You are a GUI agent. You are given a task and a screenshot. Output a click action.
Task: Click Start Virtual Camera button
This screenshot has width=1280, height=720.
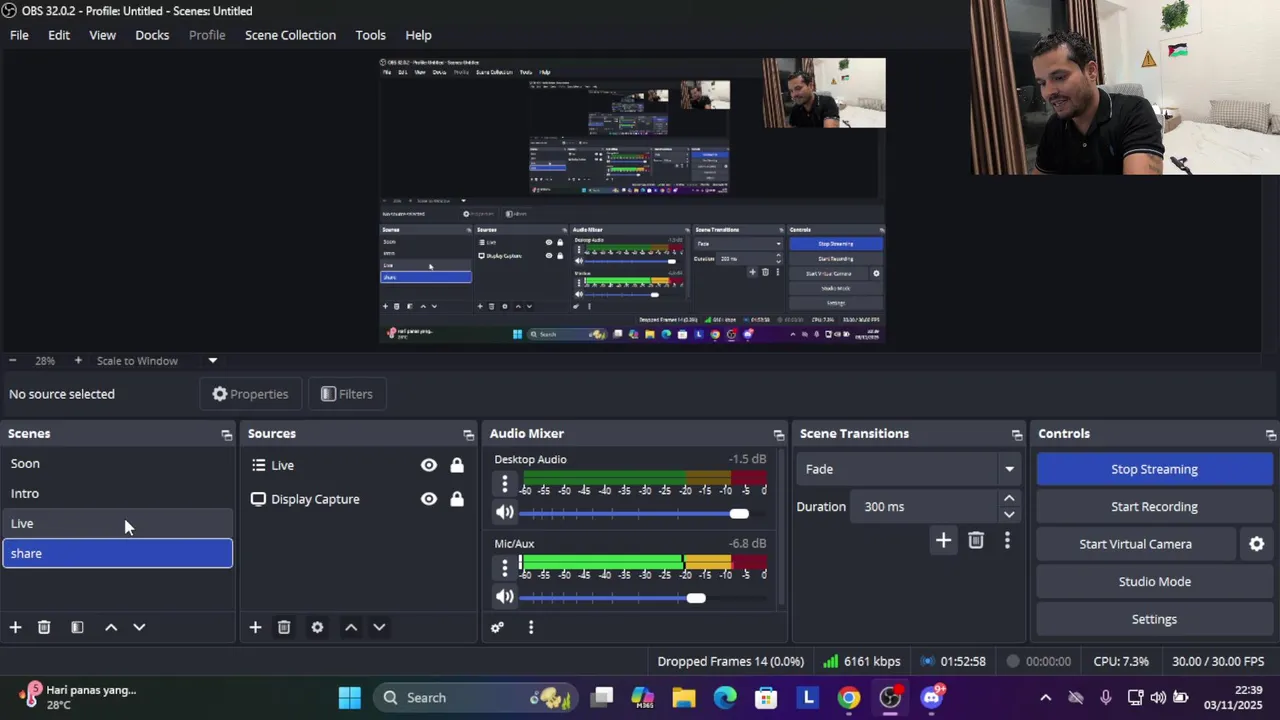coord(1135,544)
